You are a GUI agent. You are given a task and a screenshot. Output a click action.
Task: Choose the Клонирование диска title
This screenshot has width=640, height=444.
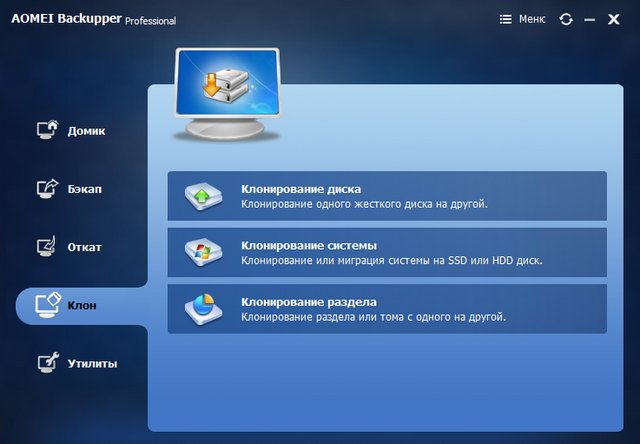[300, 188]
